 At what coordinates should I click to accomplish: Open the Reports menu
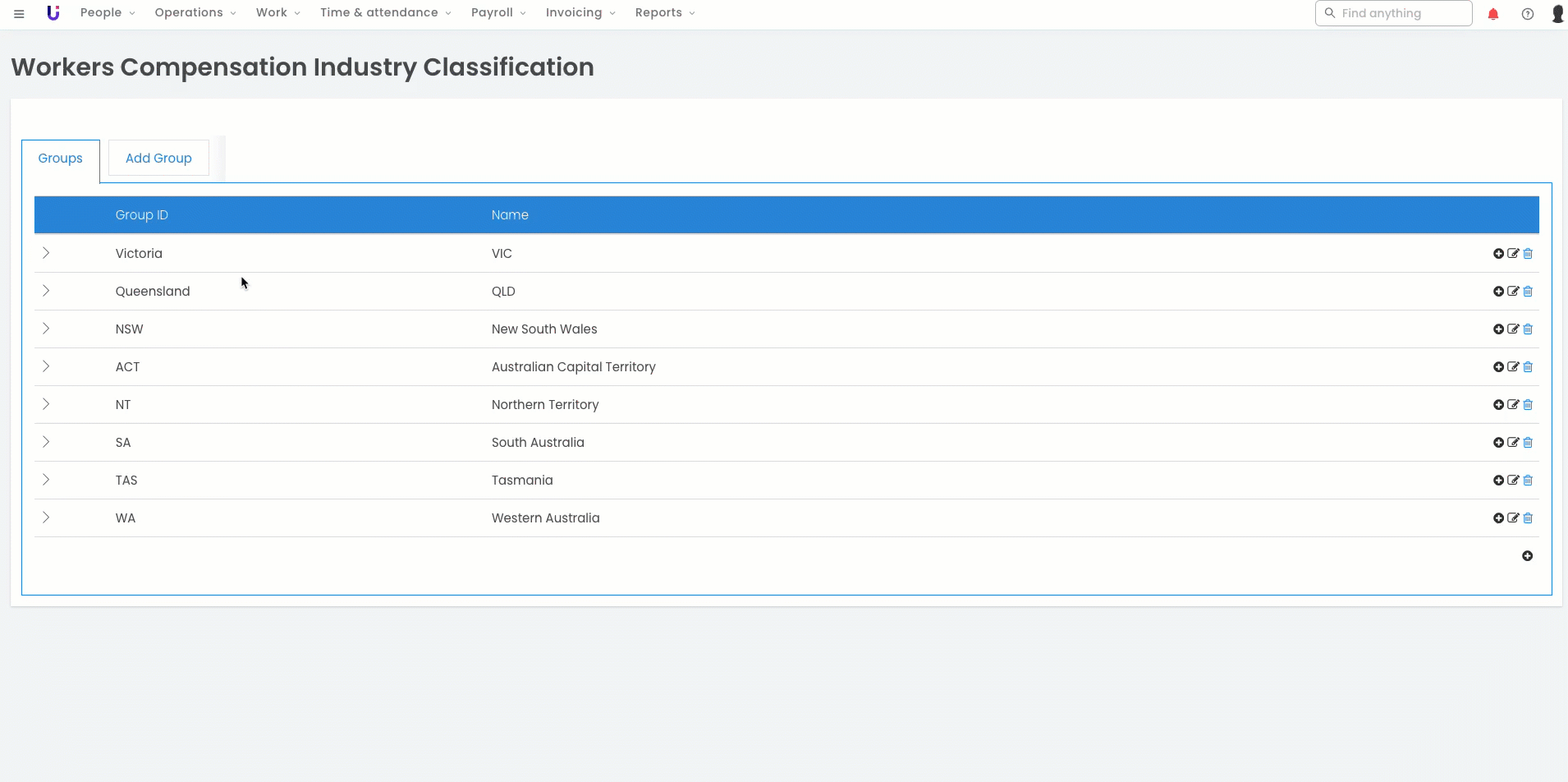point(664,13)
